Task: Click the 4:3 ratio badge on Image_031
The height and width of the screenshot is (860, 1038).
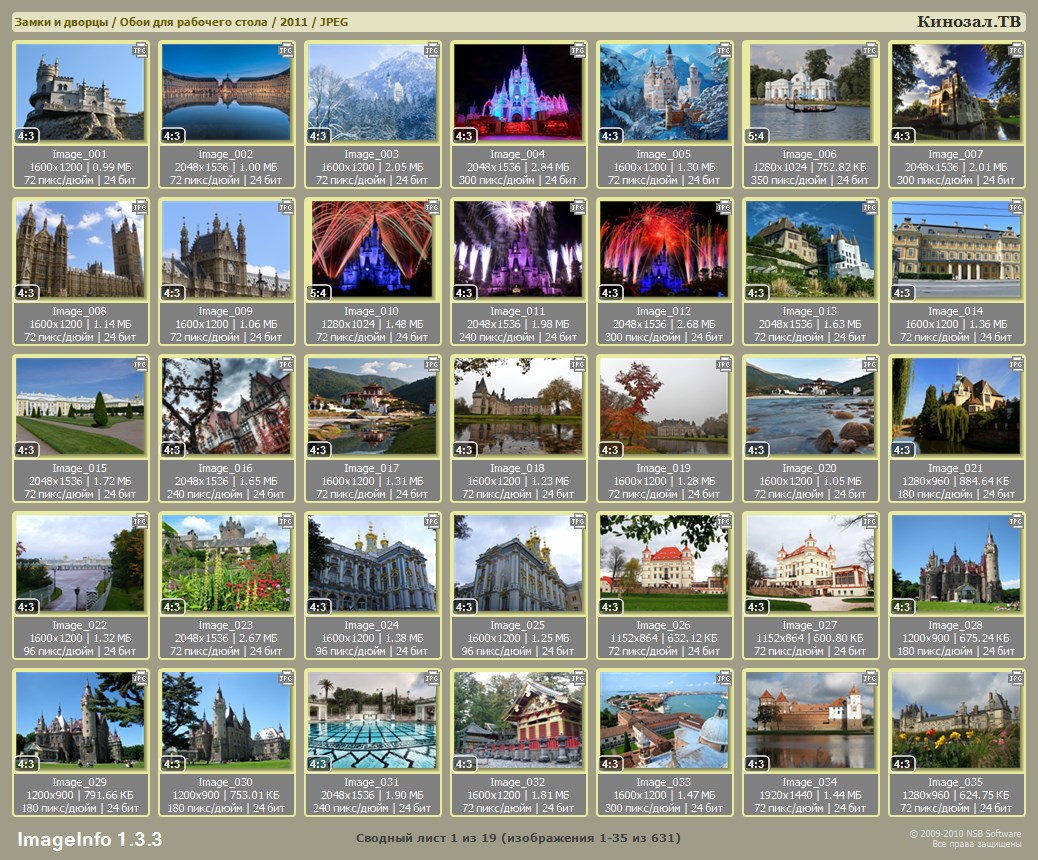Action: [x=319, y=764]
